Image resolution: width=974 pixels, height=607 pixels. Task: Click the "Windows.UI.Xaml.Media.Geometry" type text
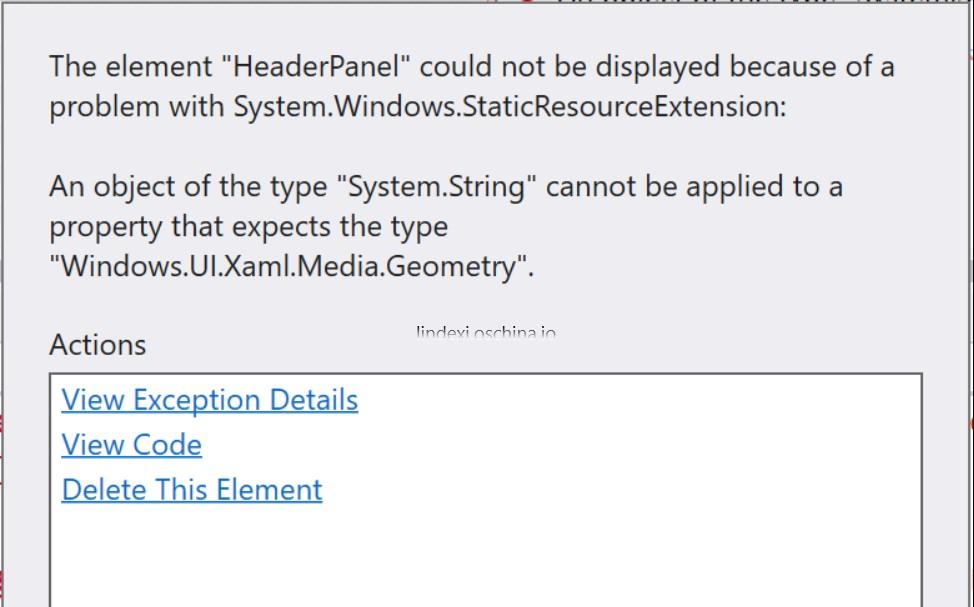[x=291, y=266]
